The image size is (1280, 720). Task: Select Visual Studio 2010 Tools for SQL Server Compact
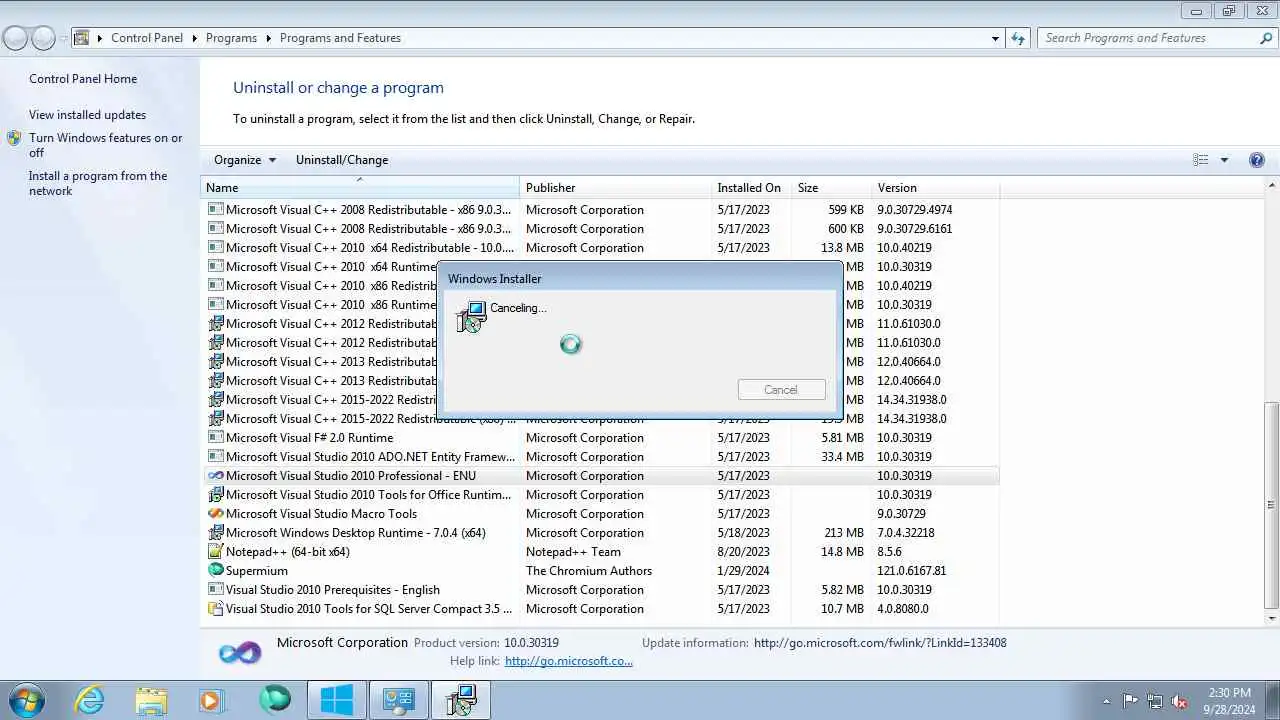pos(600,609)
